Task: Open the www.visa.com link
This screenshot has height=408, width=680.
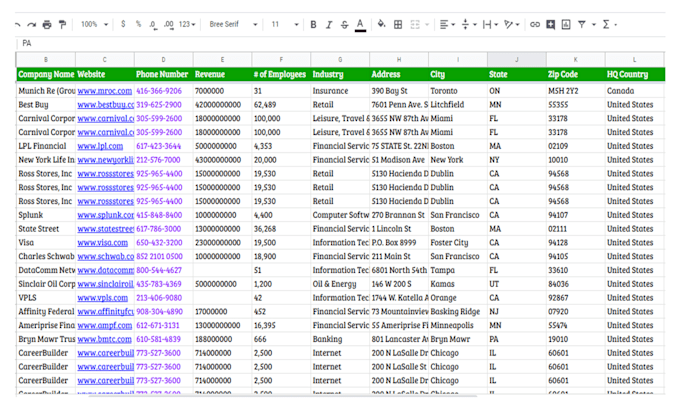Action: (102, 243)
